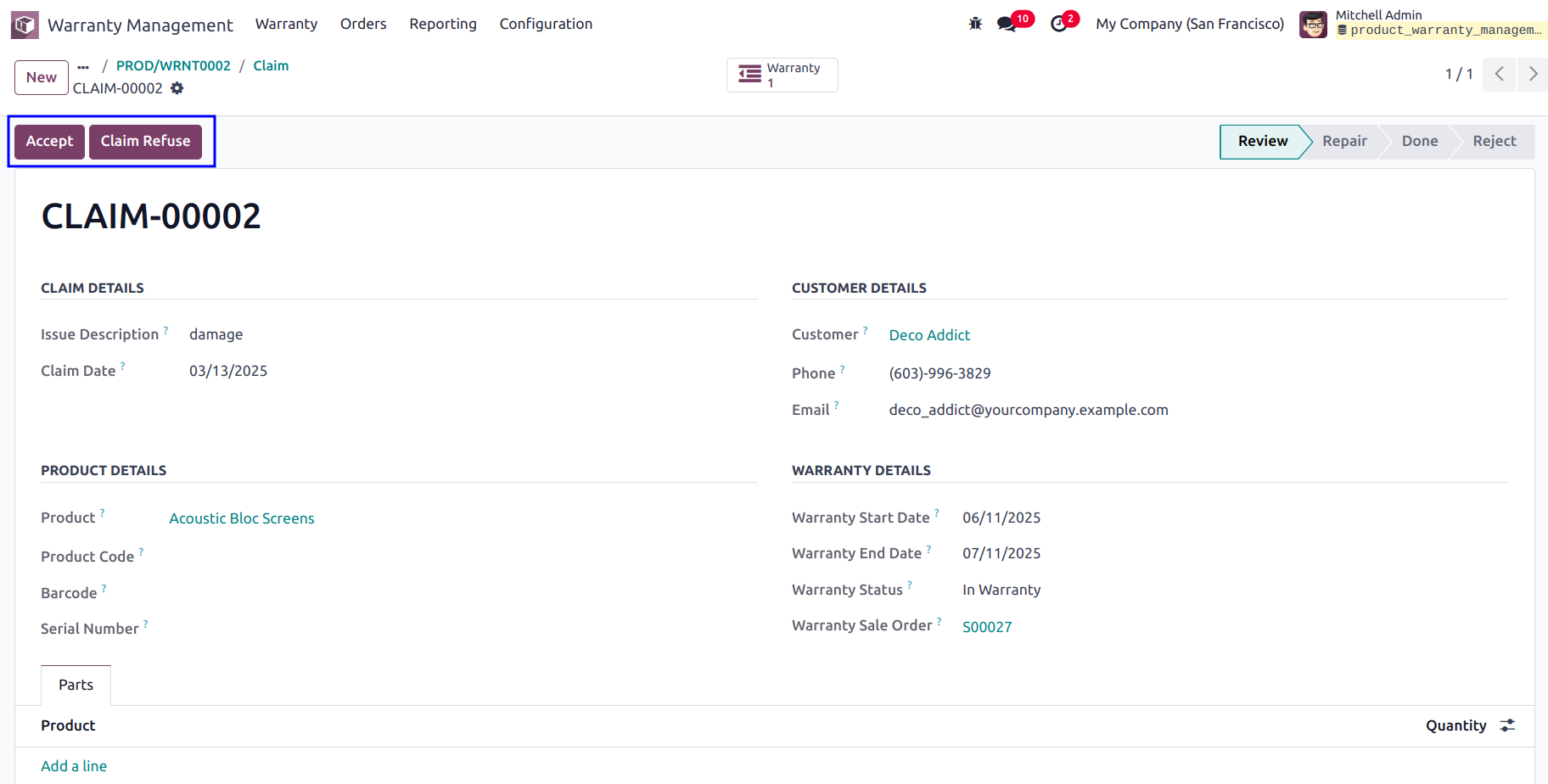The image size is (1548, 784).
Task: Click the Claim Refuse button
Action: (x=145, y=142)
